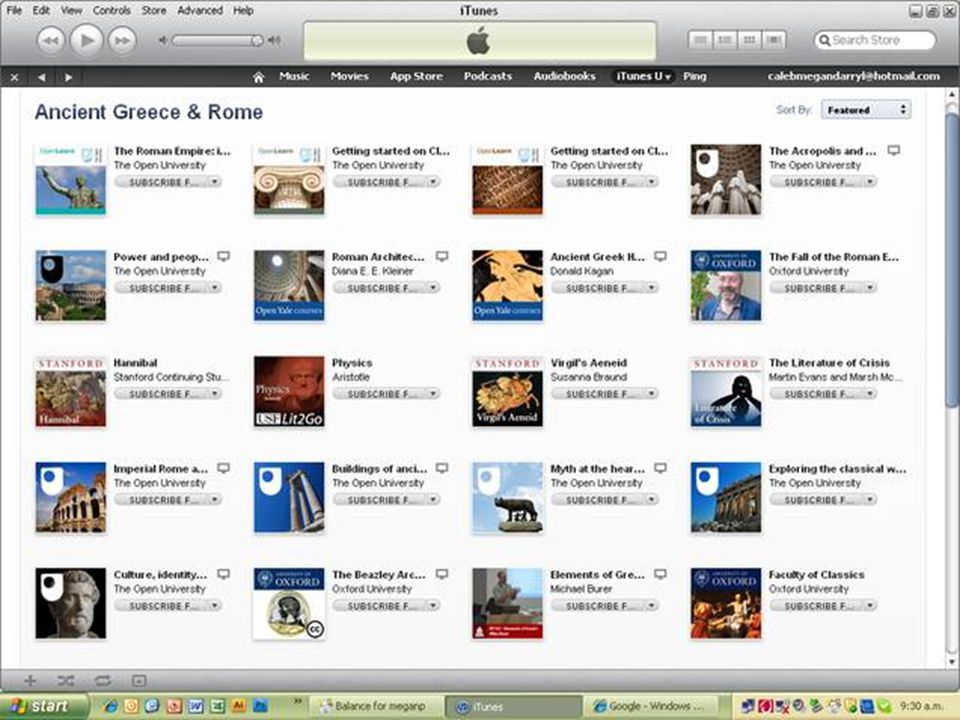This screenshot has width=960, height=720.
Task: Open the Physics Lit2Go thumbnail
Action: point(289,392)
